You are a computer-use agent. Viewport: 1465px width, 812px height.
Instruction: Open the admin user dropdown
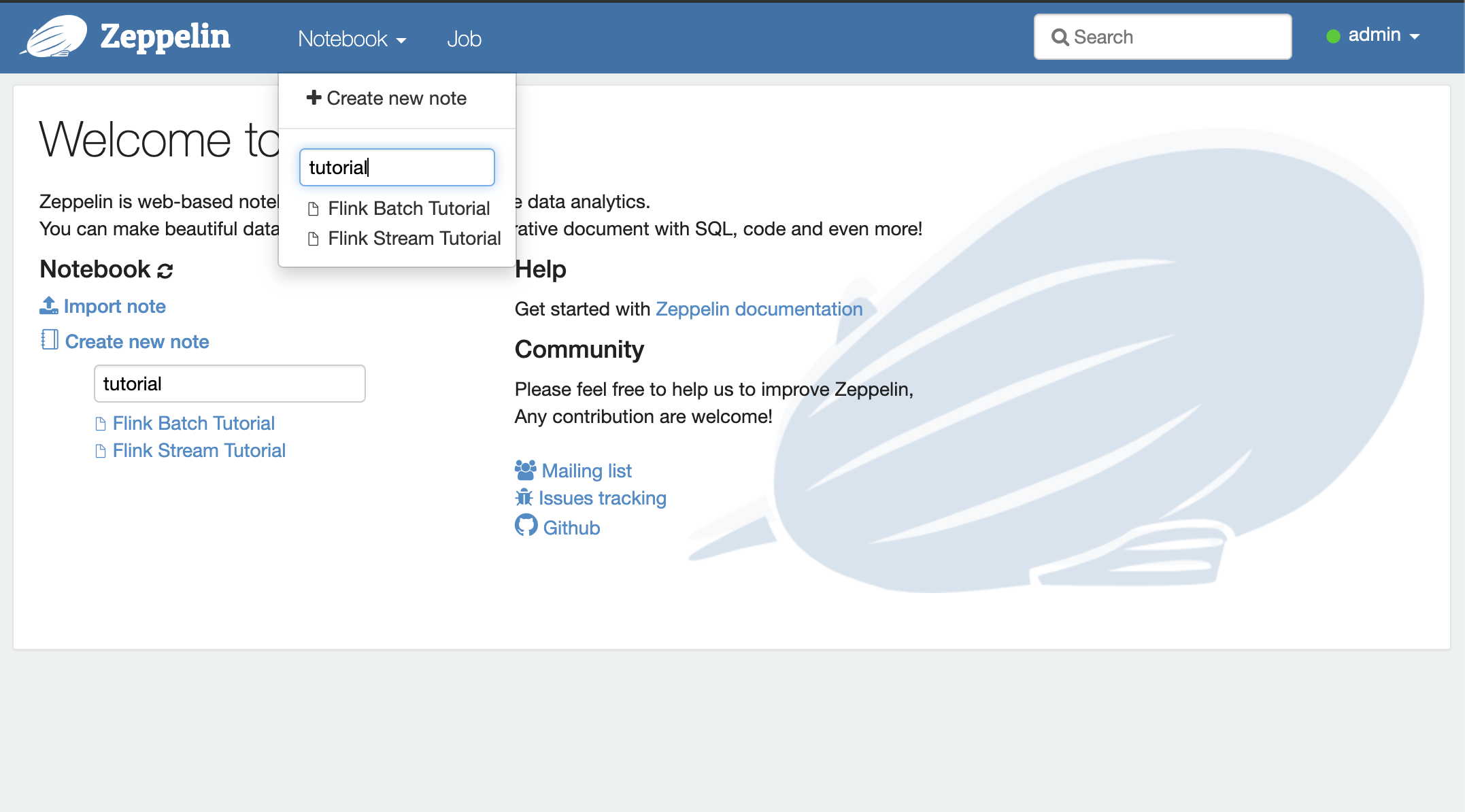pyautogui.click(x=1383, y=35)
